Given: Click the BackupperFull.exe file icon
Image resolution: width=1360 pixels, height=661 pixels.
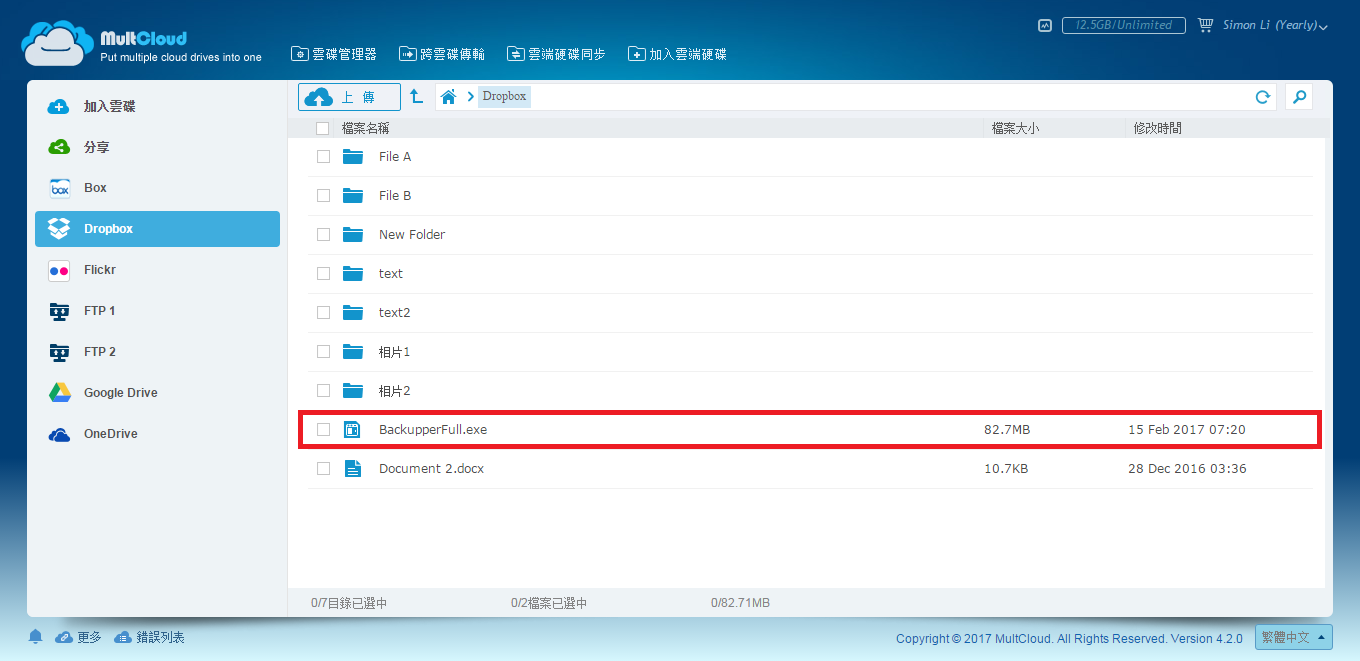Looking at the screenshot, I should click(352, 430).
